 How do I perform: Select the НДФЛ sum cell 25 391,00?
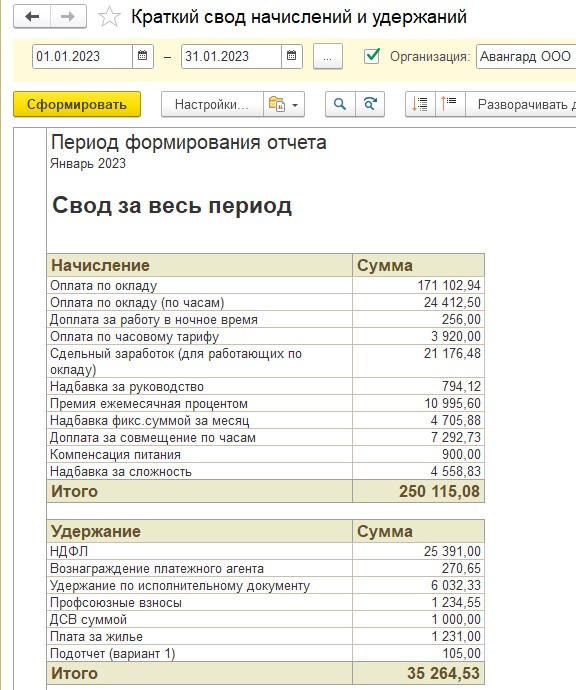tap(418, 551)
